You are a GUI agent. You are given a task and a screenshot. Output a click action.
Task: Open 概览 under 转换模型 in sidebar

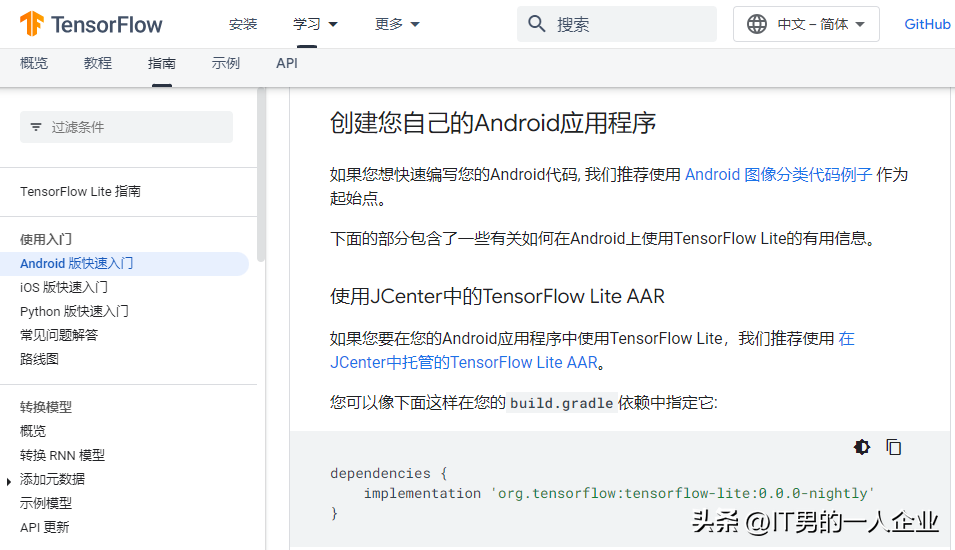pos(32,431)
